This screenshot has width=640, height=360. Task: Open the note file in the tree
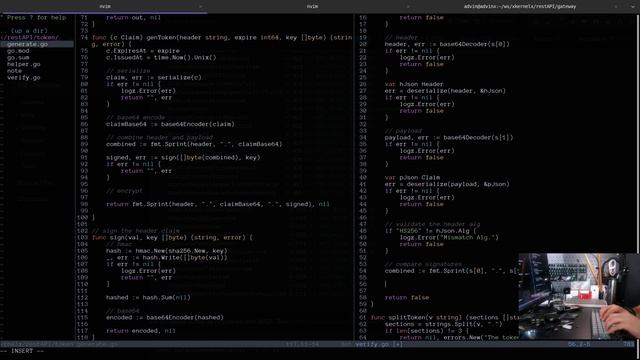(14, 71)
